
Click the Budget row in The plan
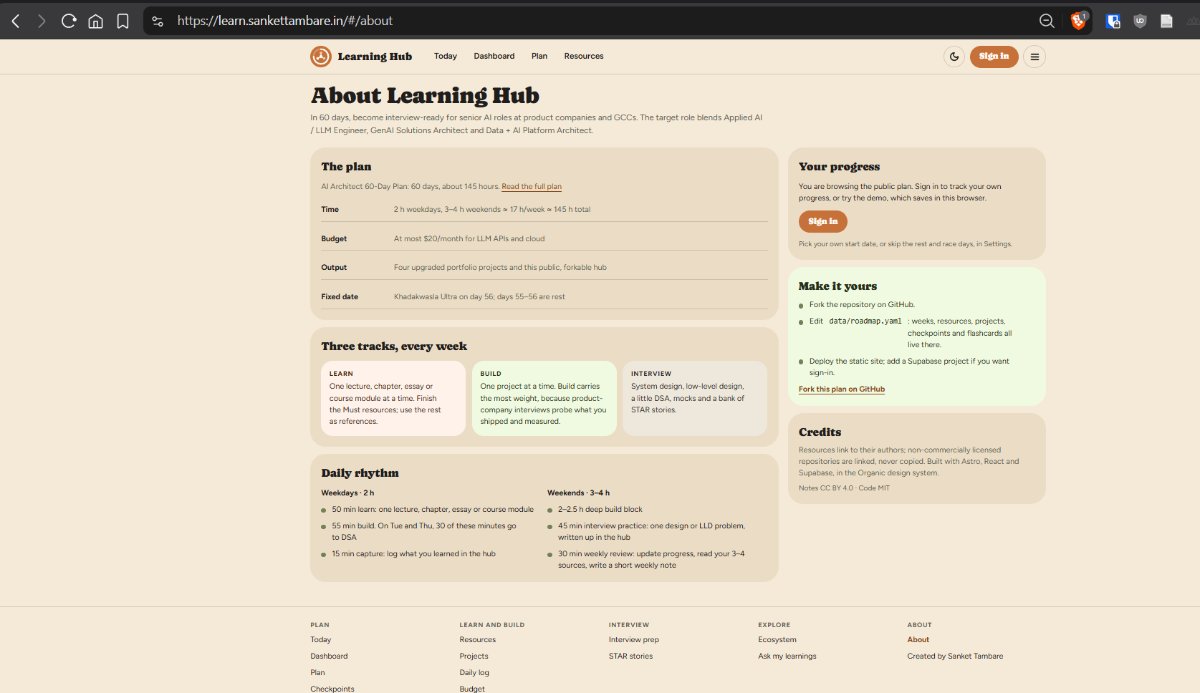[x=544, y=238]
